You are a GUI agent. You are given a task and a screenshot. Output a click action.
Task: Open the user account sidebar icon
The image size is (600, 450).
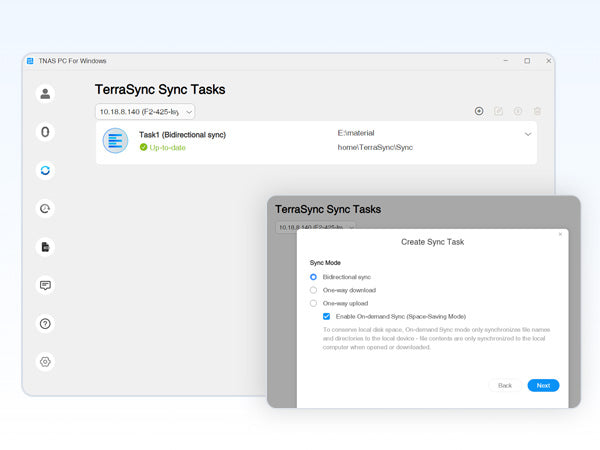click(x=45, y=94)
